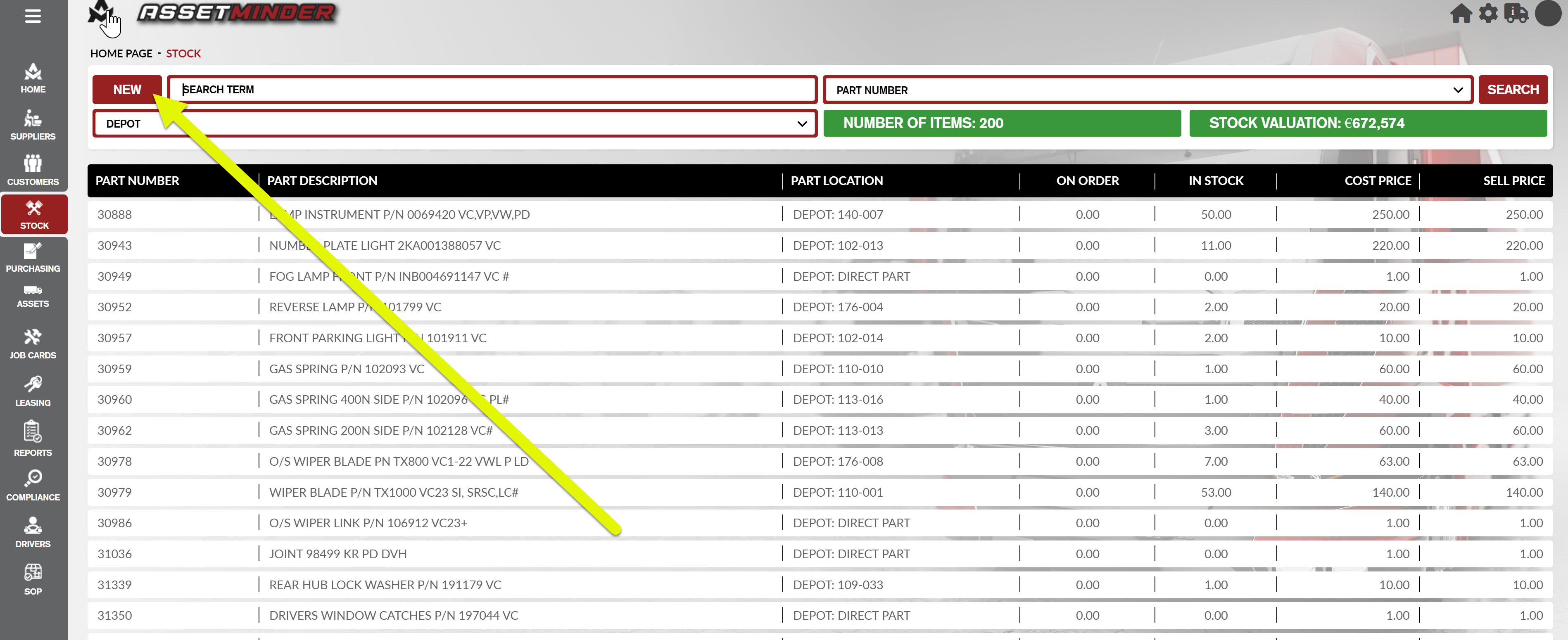
Task: Open Compliance section in sidebar
Action: [x=33, y=486]
